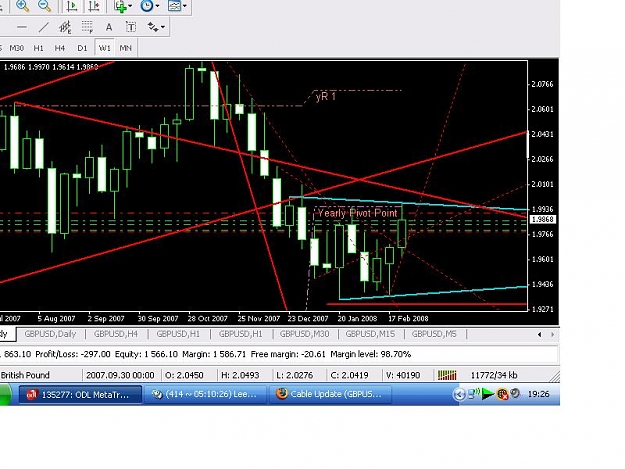Open the GBPUSD,Daily chart tab
Screen dimensions: 625x469
coord(50,334)
